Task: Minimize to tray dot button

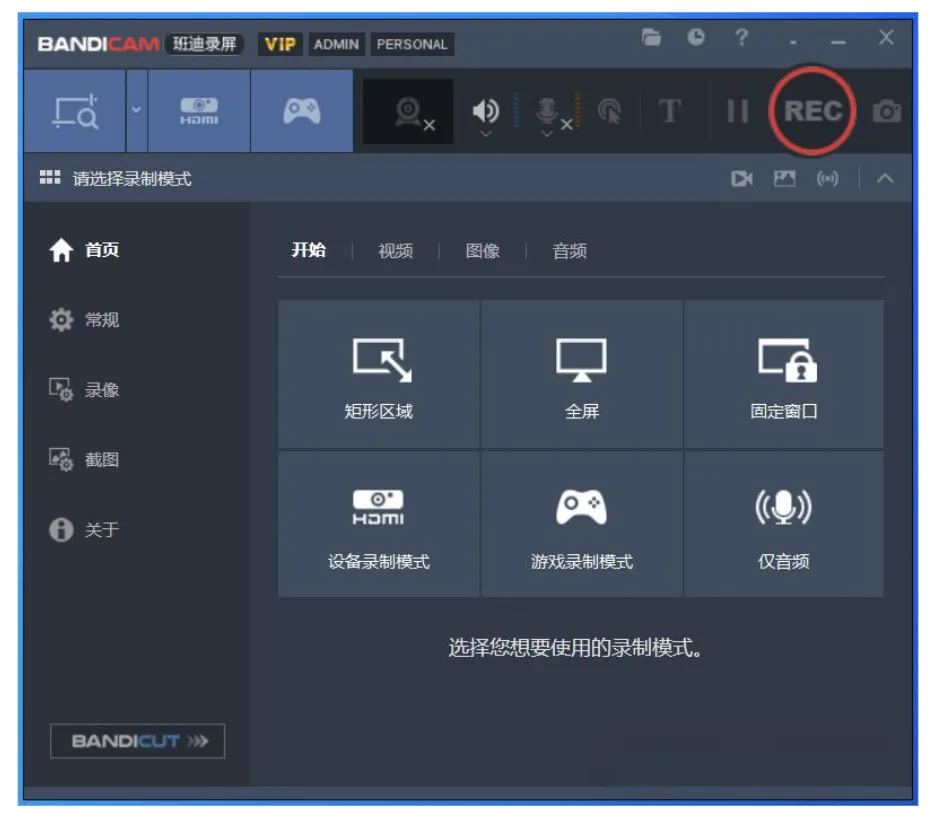Action: click(793, 42)
